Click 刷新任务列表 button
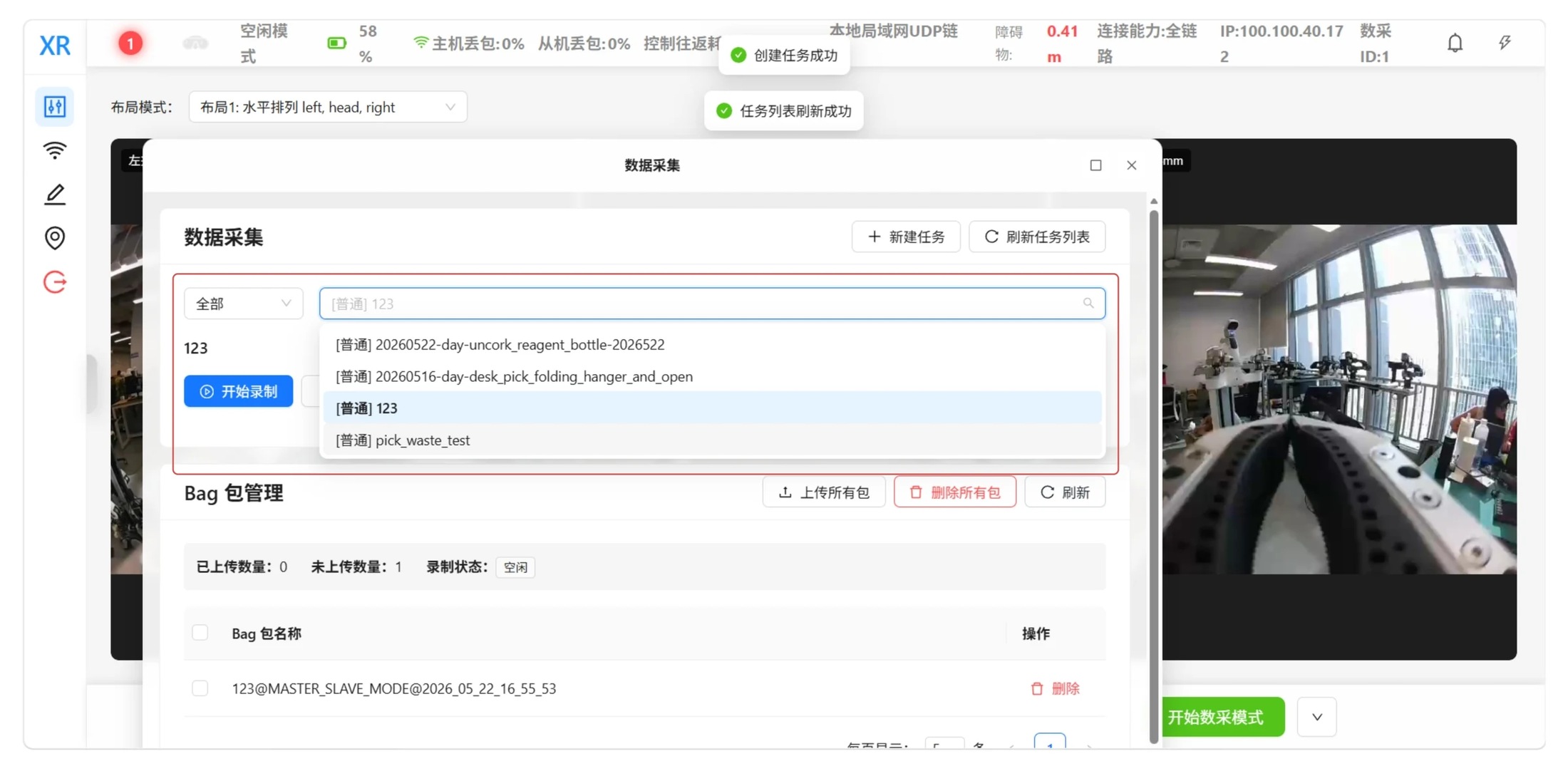 [x=1037, y=237]
